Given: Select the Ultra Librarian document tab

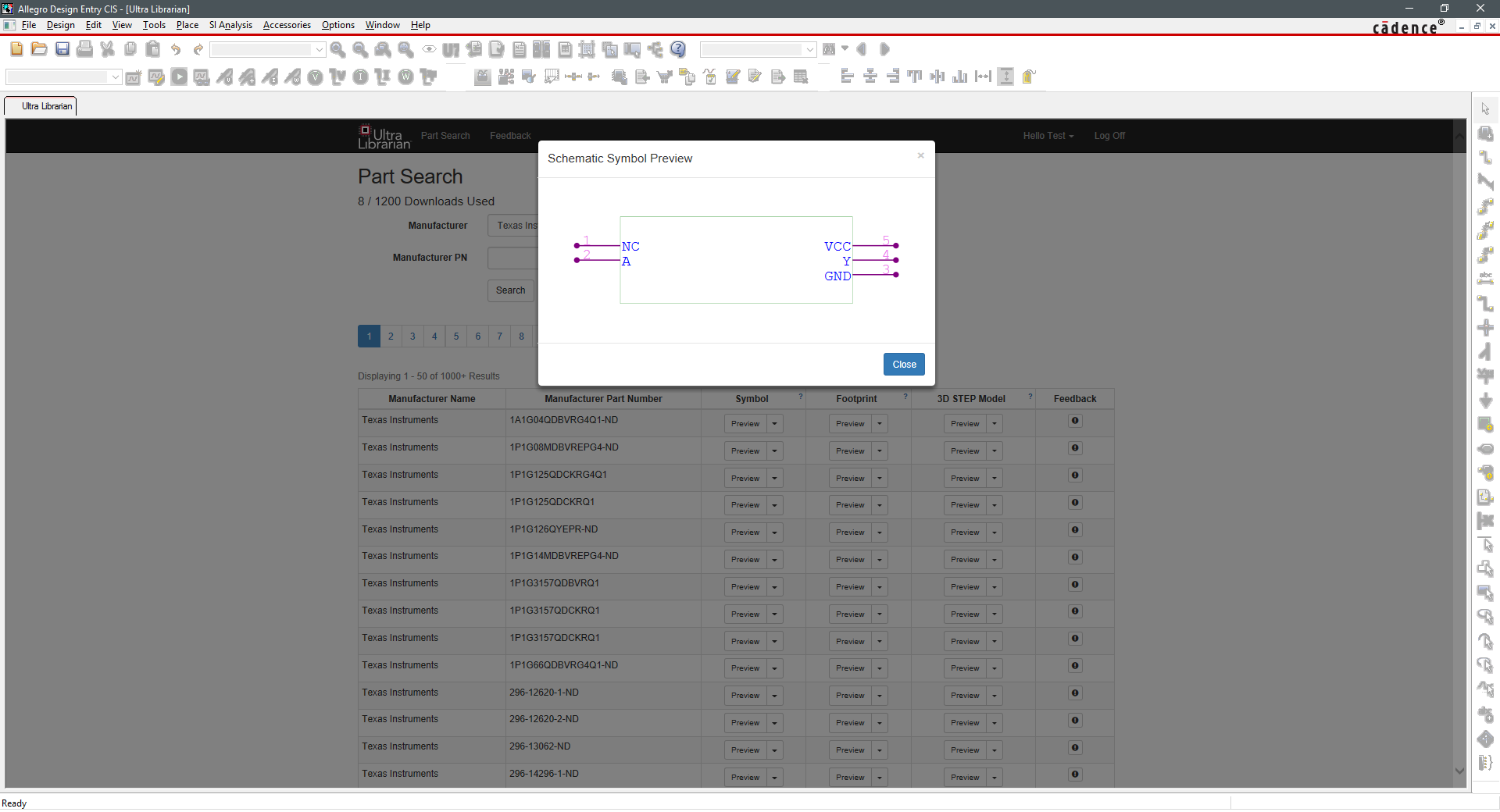Looking at the screenshot, I should 41,106.
